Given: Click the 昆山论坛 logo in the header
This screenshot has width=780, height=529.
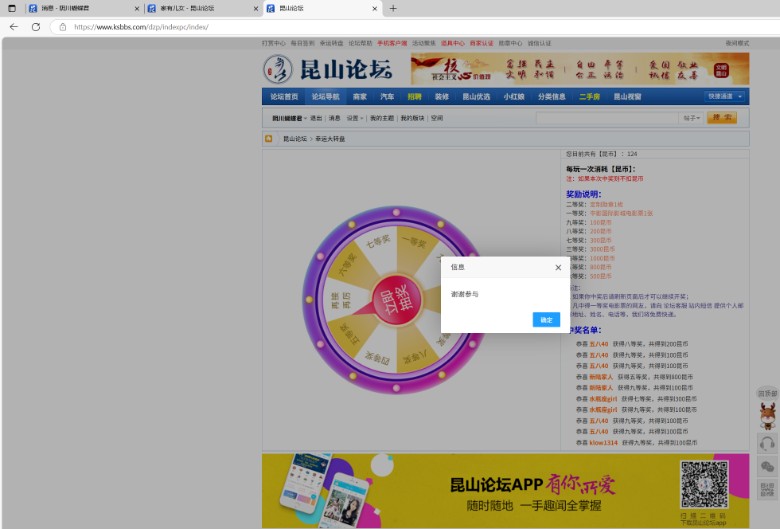Looking at the screenshot, I should [x=320, y=69].
